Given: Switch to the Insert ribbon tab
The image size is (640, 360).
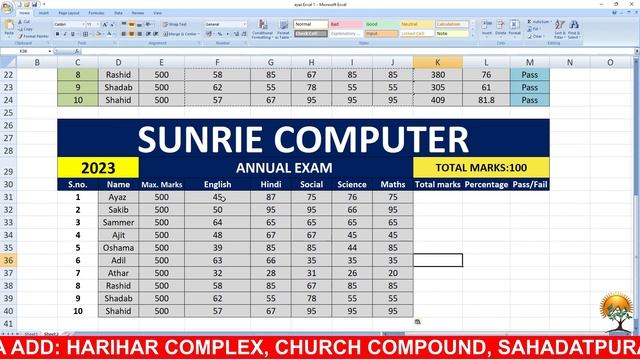Looking at the screenshot, I should [x=44, y=13].
